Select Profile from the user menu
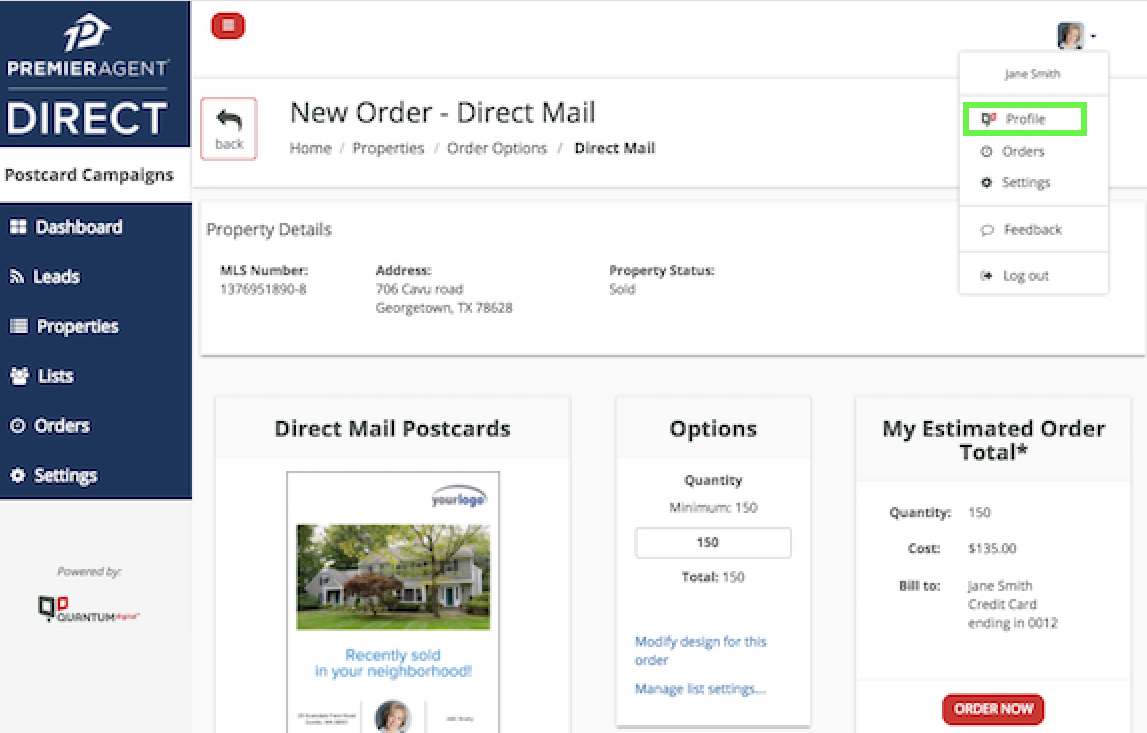1147x733 pixels. coord(1024,119)
